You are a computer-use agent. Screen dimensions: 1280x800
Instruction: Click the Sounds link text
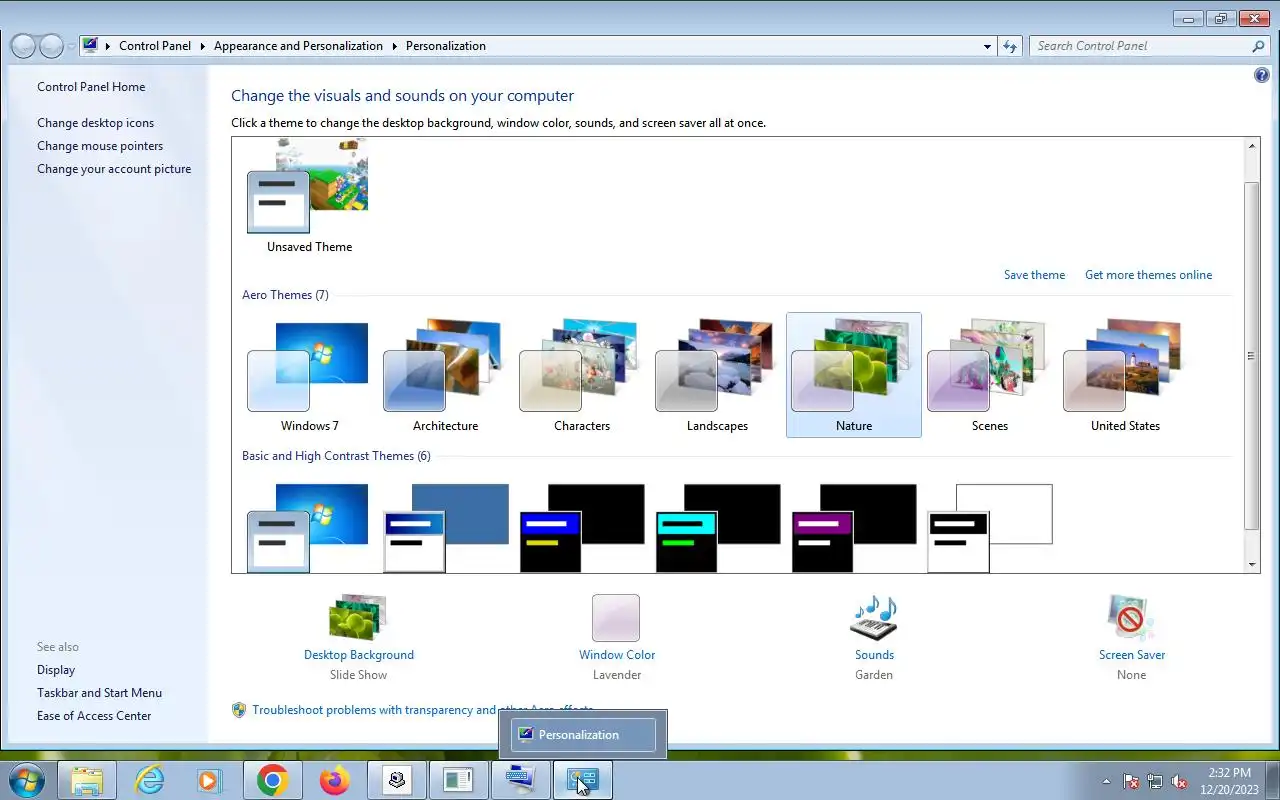tap(874, 655)
